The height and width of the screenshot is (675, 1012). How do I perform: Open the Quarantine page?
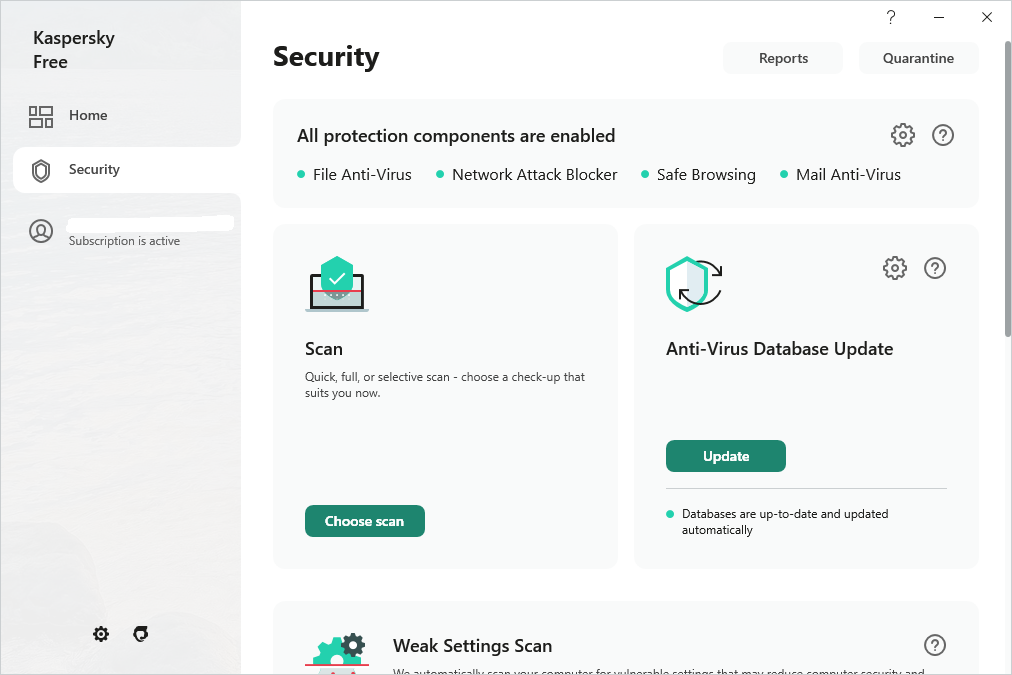[918, 58]
